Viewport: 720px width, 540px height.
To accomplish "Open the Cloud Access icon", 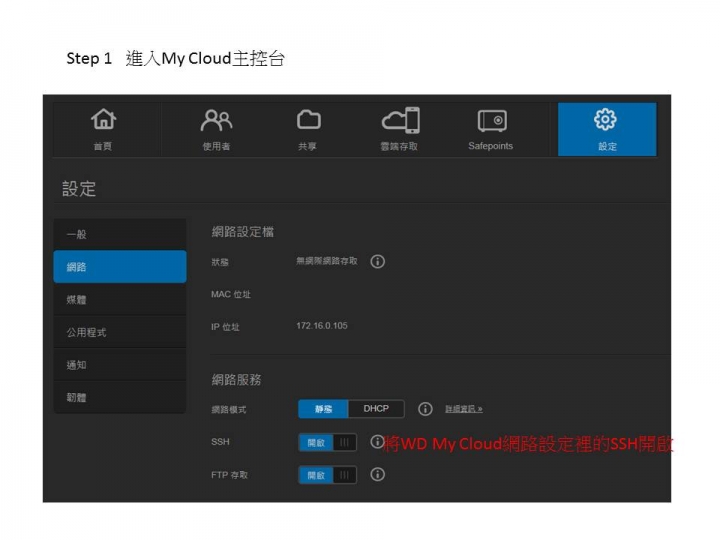I will click(400, 120).
